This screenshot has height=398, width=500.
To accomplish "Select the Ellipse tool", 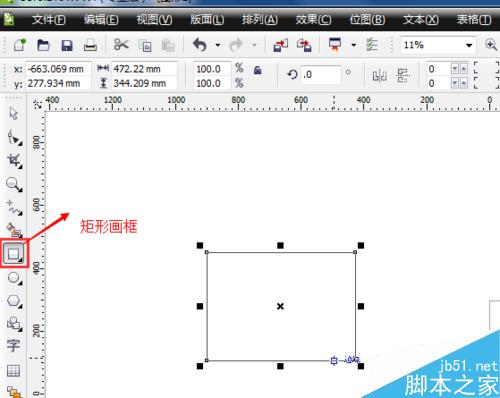I will click(x=14, y=278).
